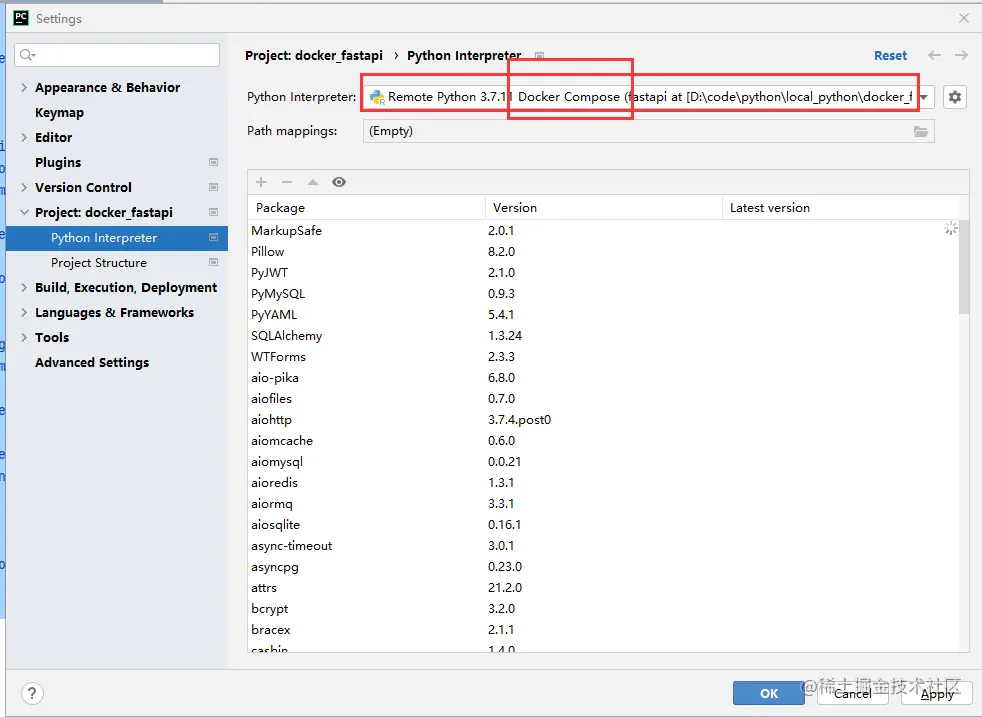
Task: Click the Path mappings field
Action: tap(648, 131)
